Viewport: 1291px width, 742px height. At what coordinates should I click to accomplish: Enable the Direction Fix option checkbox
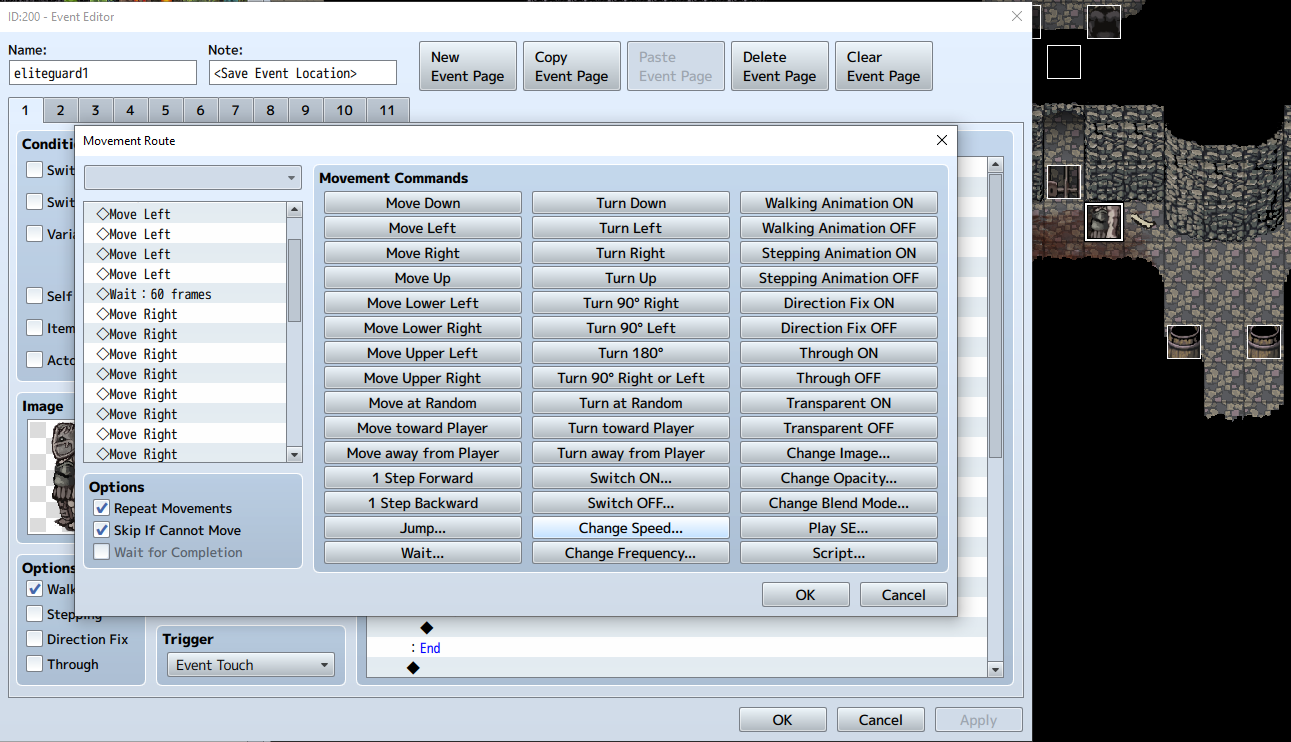pyautogui.click(x=35, y=639)
